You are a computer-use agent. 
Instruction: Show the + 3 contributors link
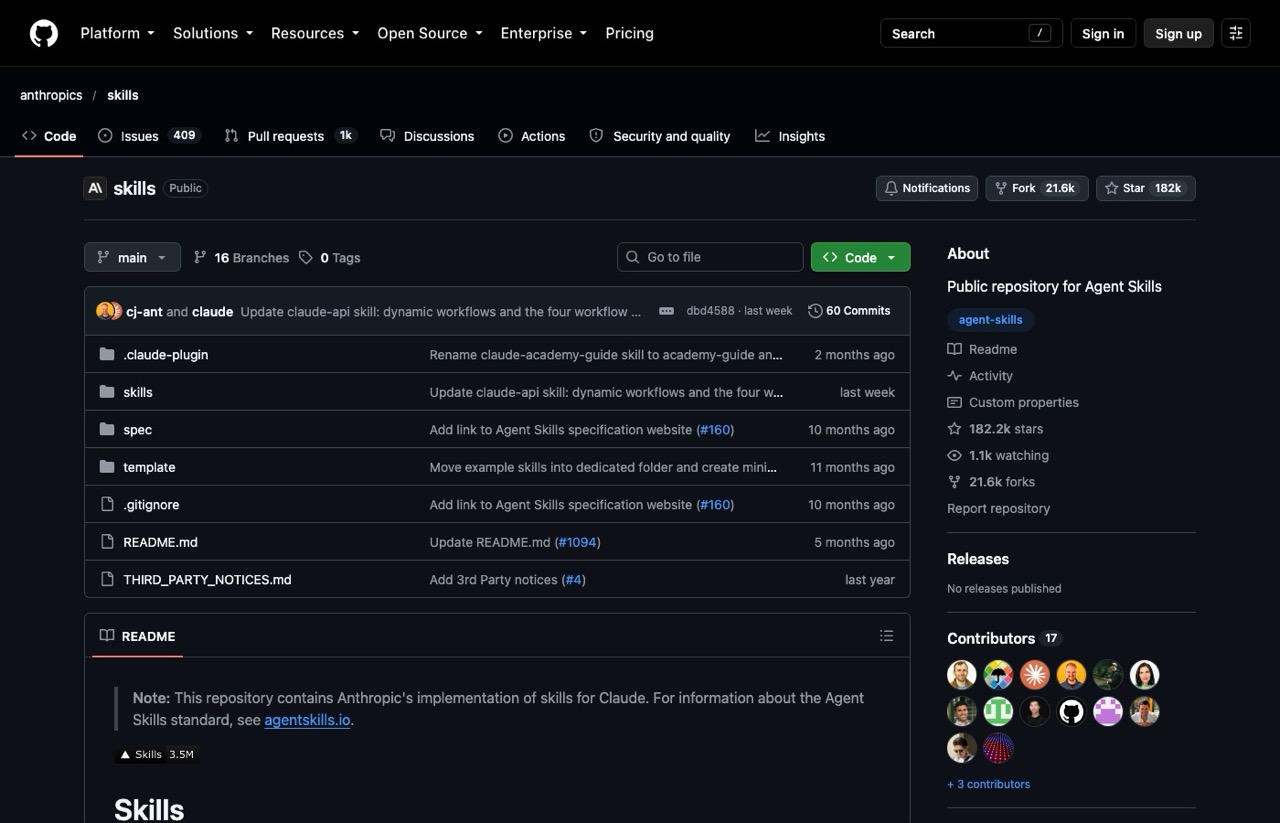[988, 784]
